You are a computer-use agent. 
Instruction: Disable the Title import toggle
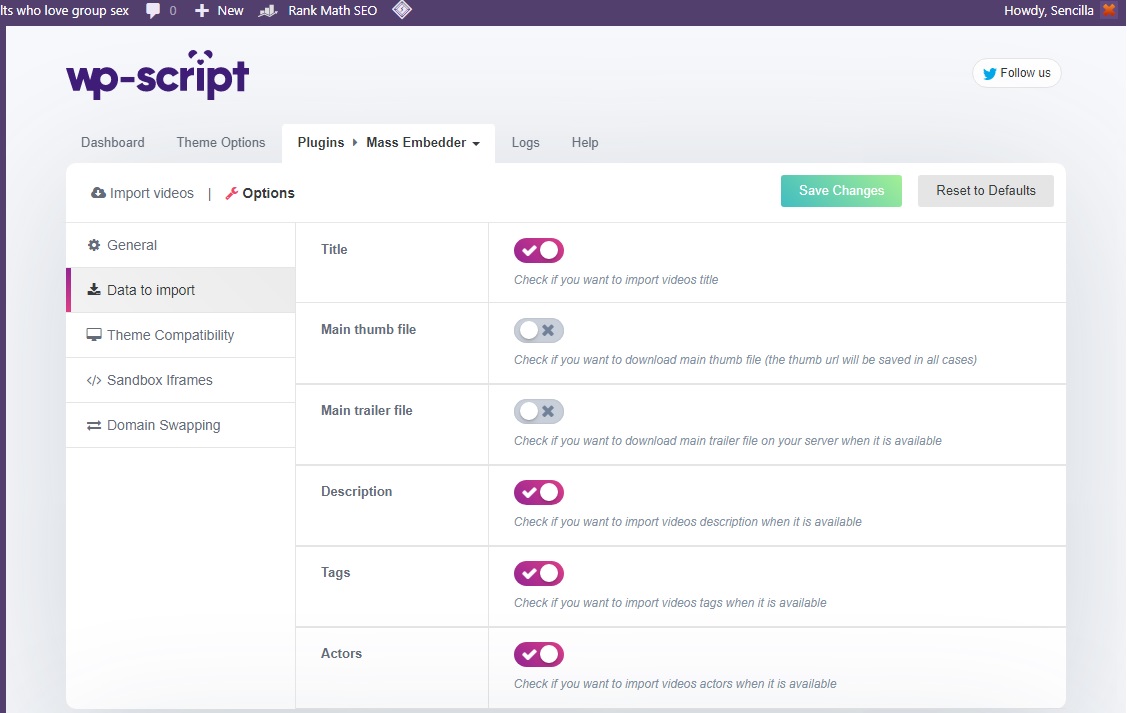click(x=538, y=250)
